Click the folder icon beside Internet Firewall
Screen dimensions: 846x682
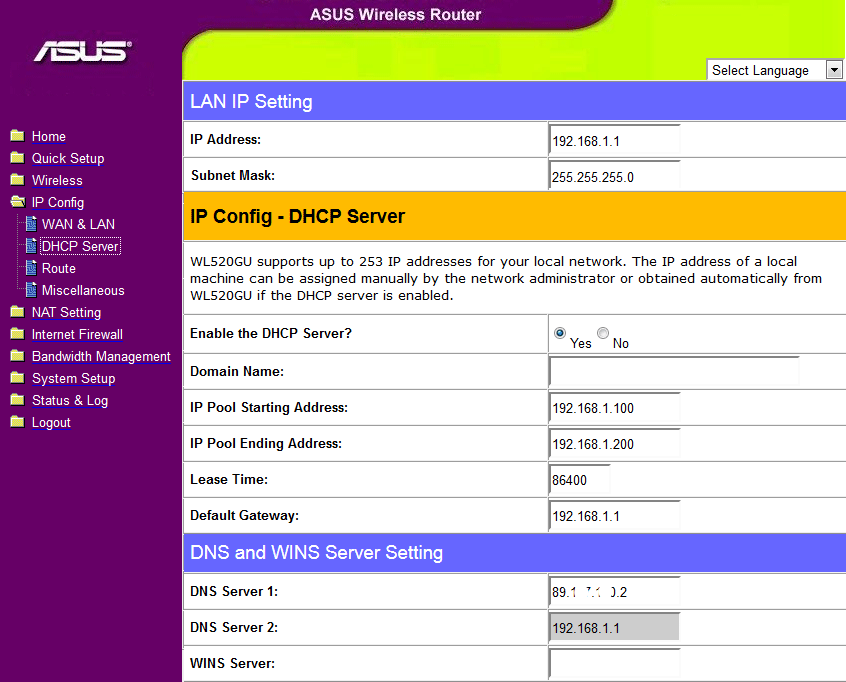pyautogui.click(x=17, y=334)
